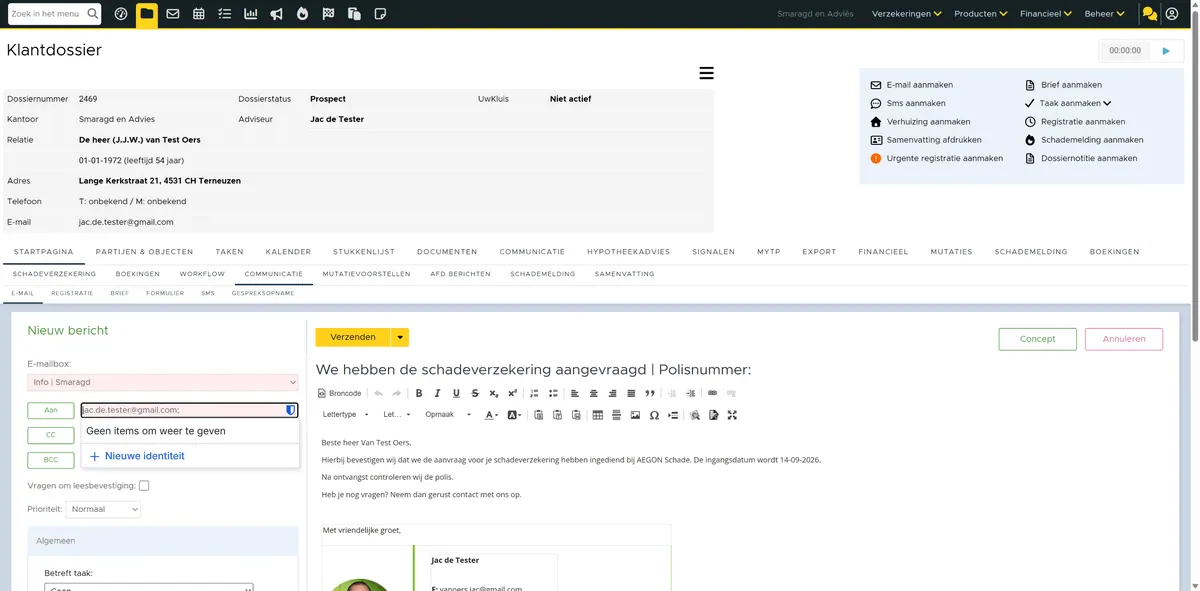Viewport: 1200px width, 591px height.
Task: Switch to the HYPOTHEEKADVIES tab
Action: point(628,252)
